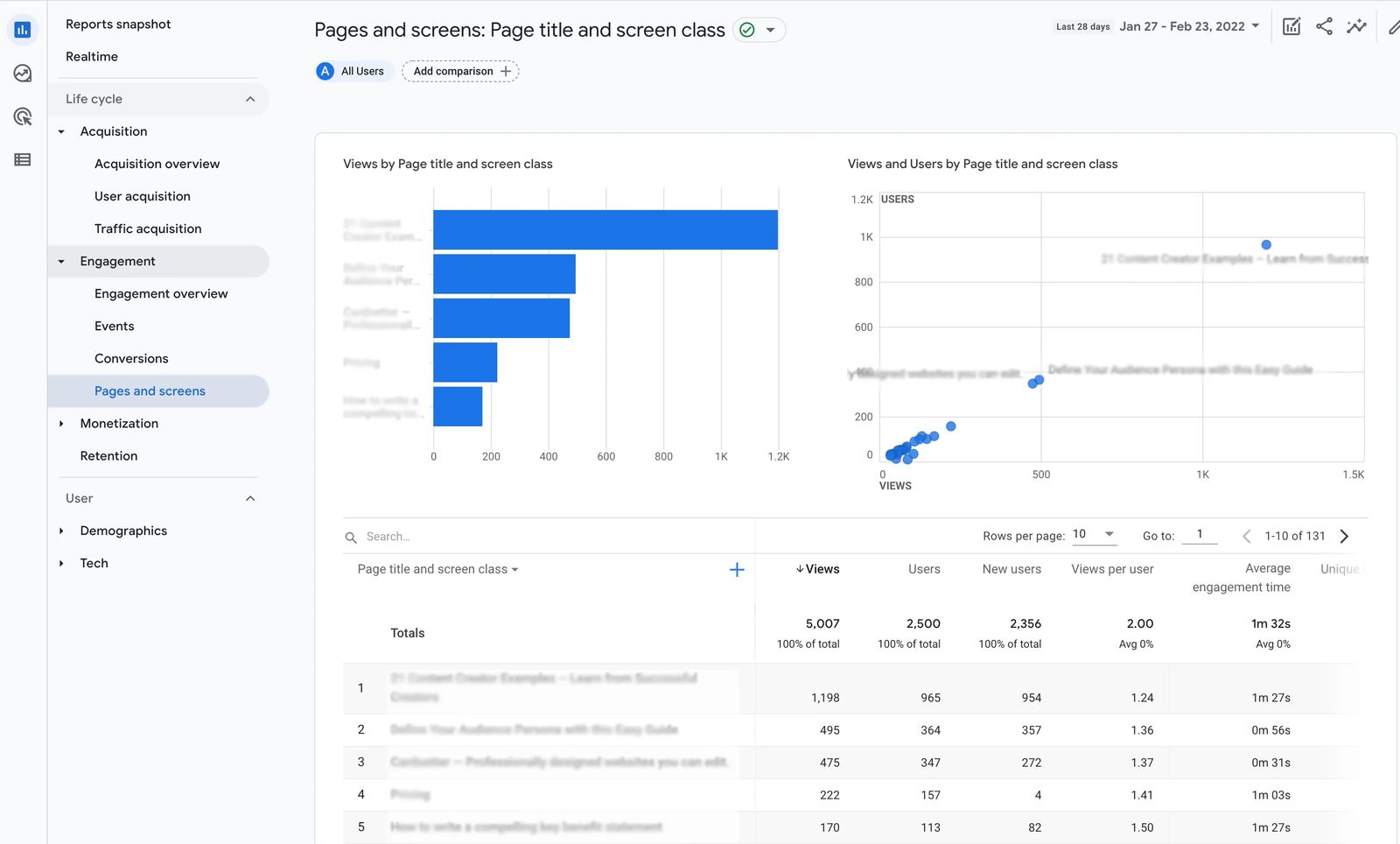Open the Rows per page dropdown
Image resolution: width=1400 pixels, height=844 pixels.
click(x=1095, y=534)
